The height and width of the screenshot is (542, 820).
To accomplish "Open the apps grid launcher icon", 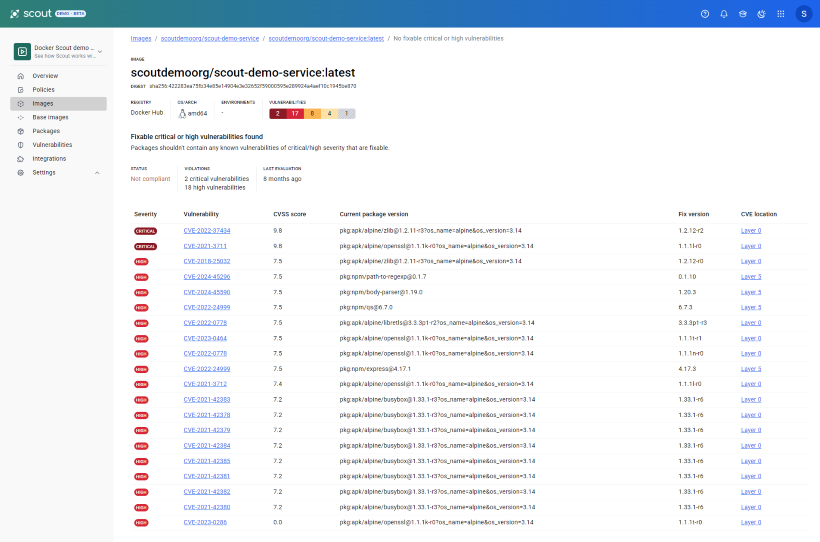I will click(780, 14).
